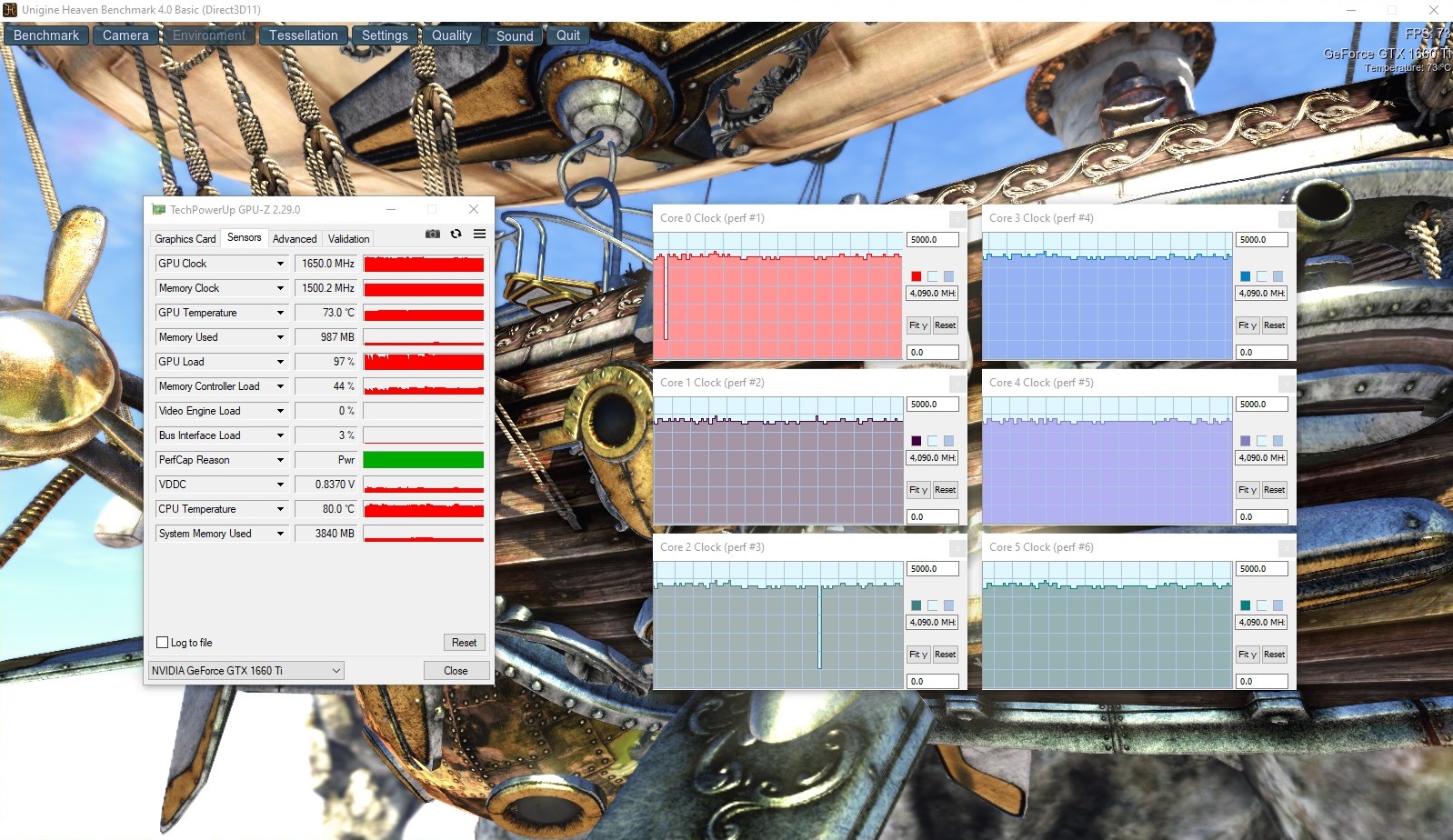Image resolution: width=1453 pixels, height=840 pixels.
Task: Click Fit y in Core 2 Clock panel
Action: pyautogui.click(x=918, y=655)
